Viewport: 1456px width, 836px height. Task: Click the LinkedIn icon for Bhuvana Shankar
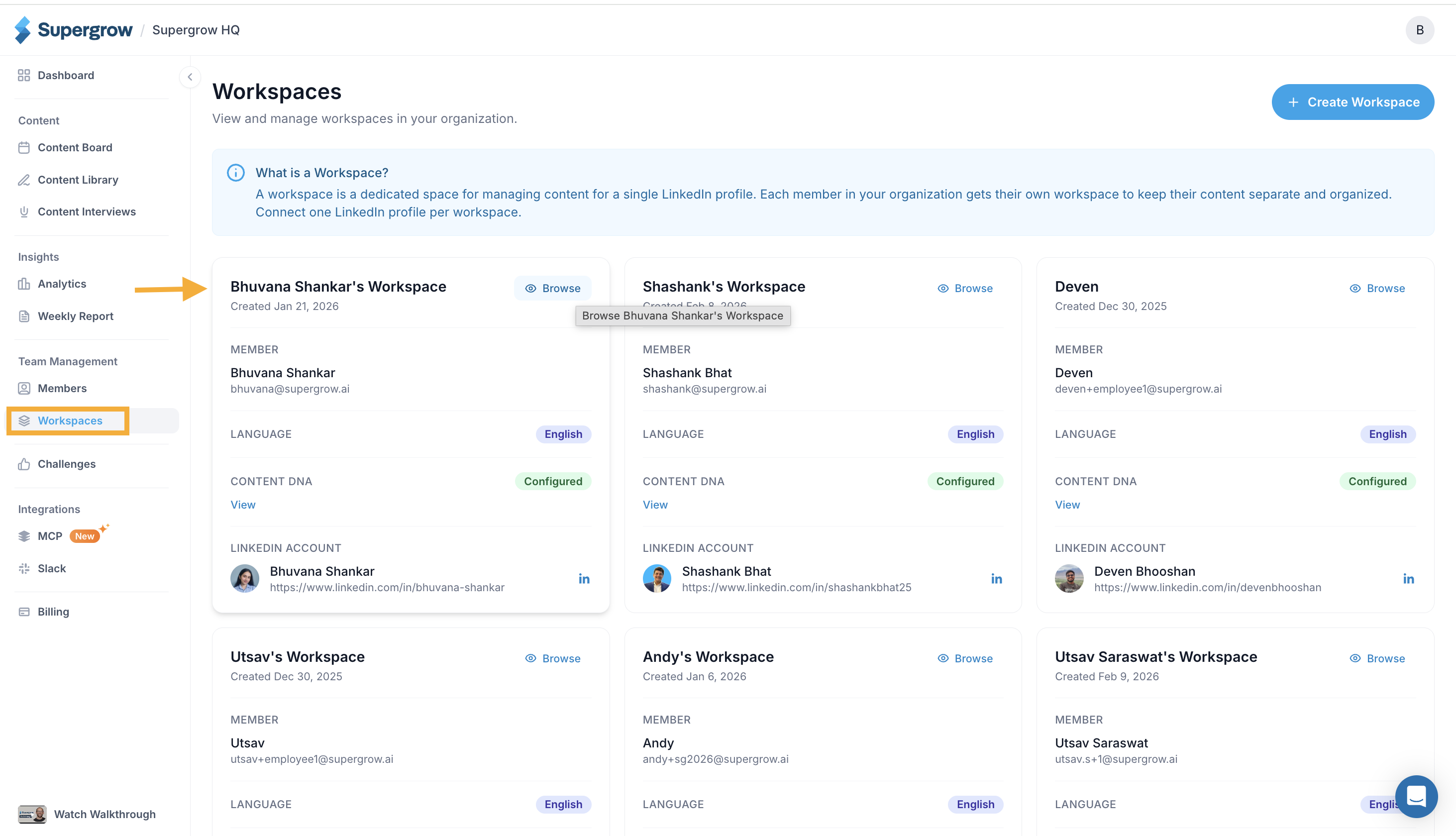[584, 579]
